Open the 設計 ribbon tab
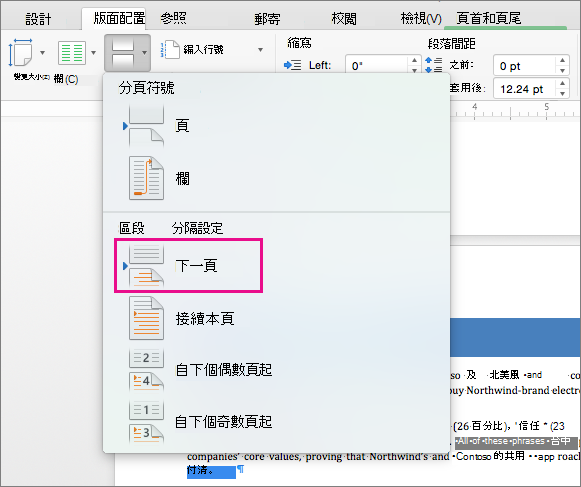 tap(38, 19)
